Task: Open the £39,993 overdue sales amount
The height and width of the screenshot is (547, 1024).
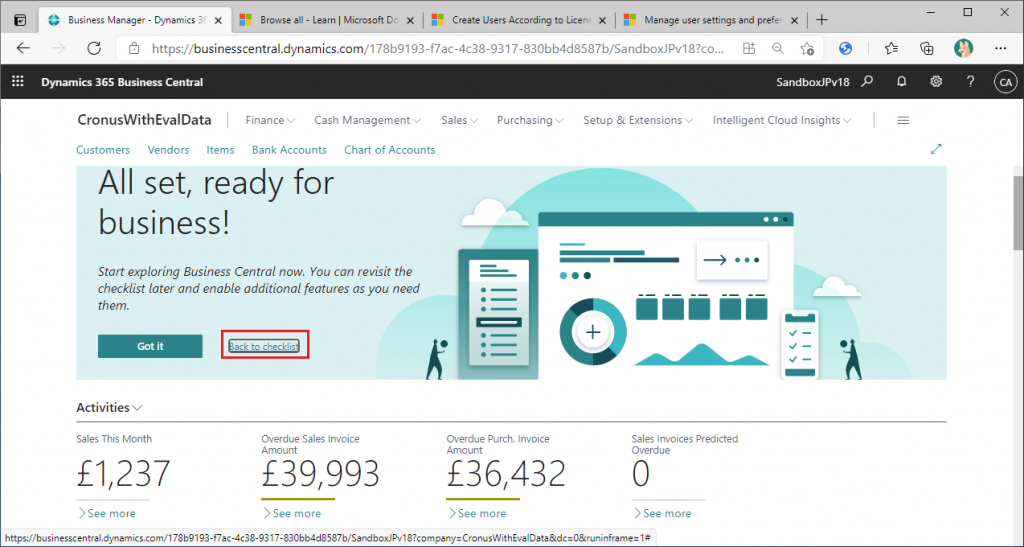Action: 320,474
